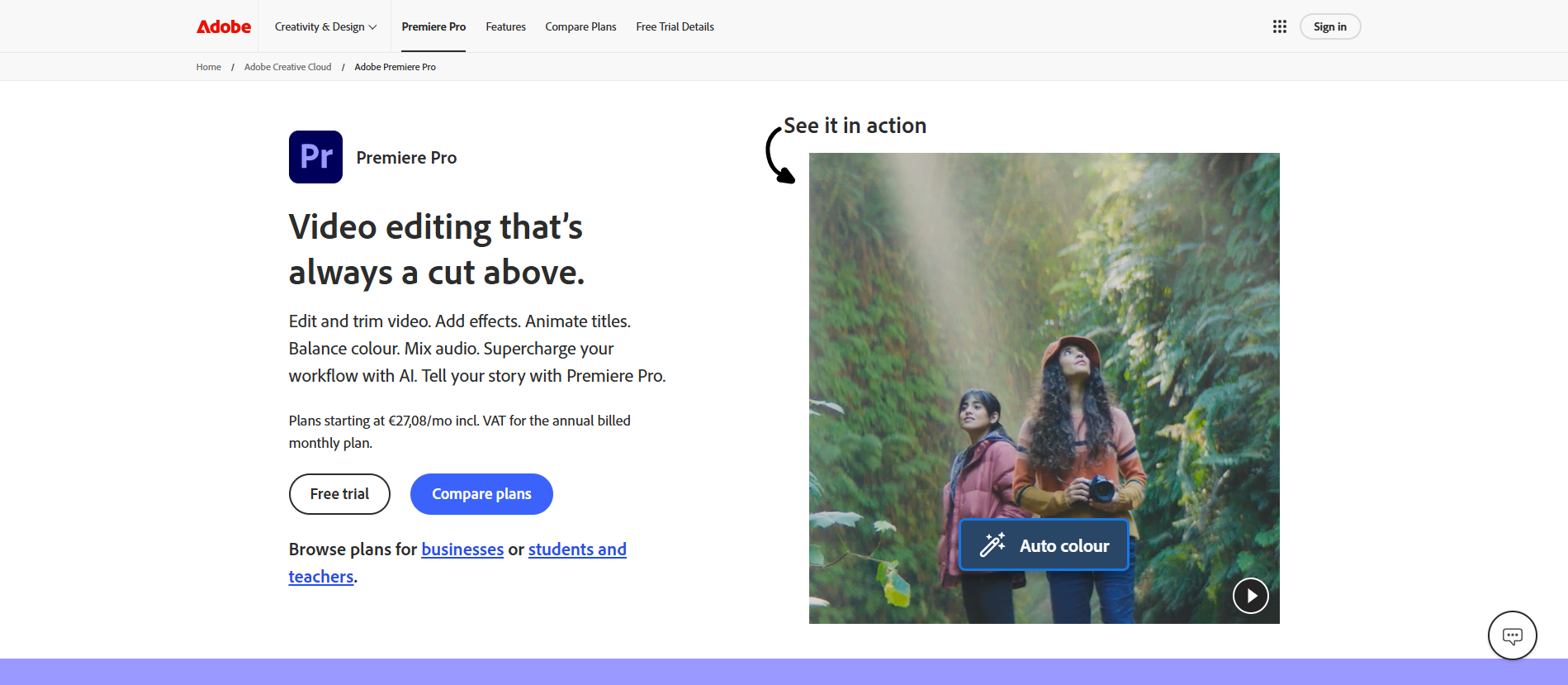Click the Premiere Pro 'Pr' app icon
This screenshot has height=685, width=1568.
tap(315, 157)
